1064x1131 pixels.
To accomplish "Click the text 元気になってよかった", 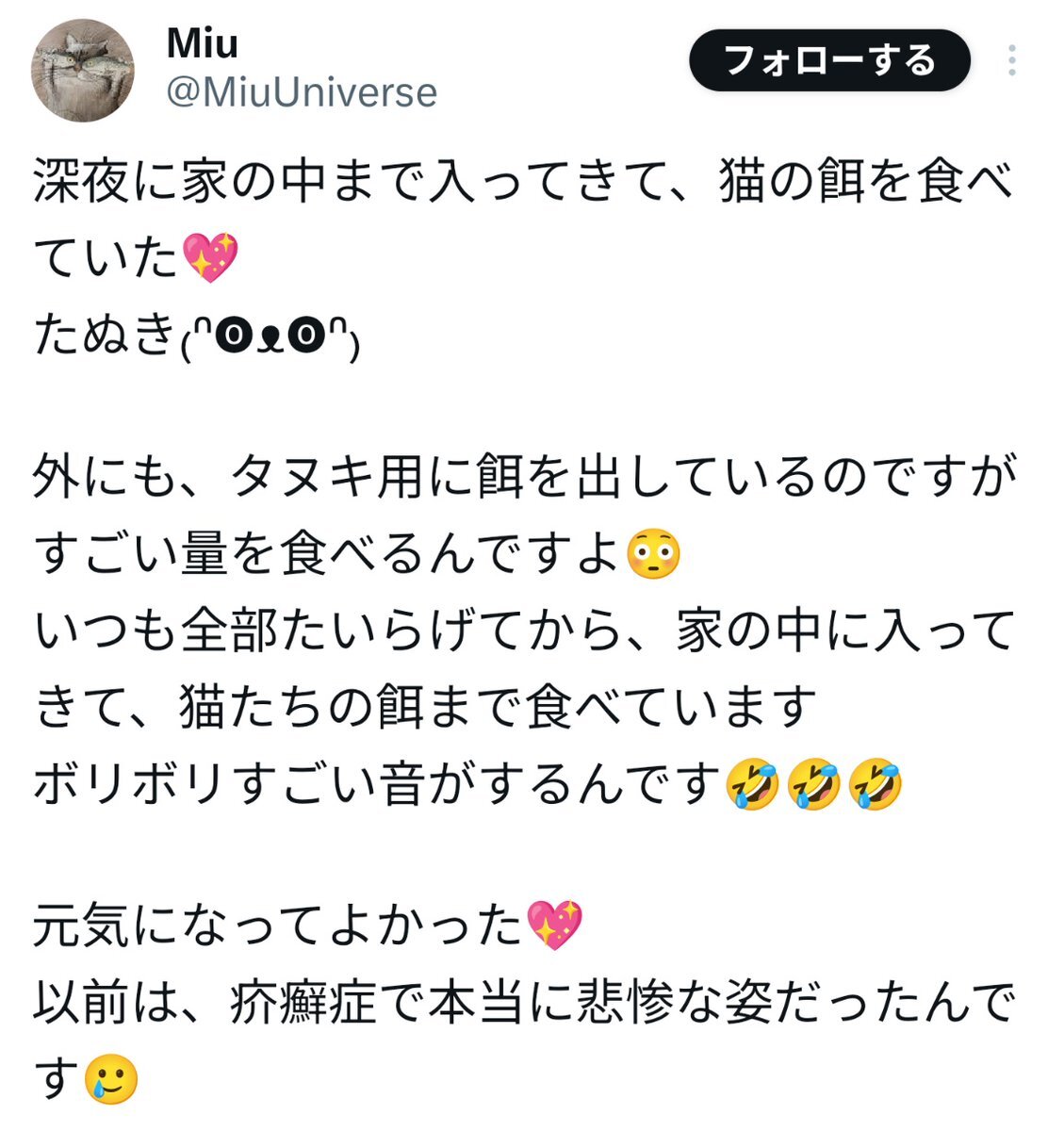I will (279, 925).
